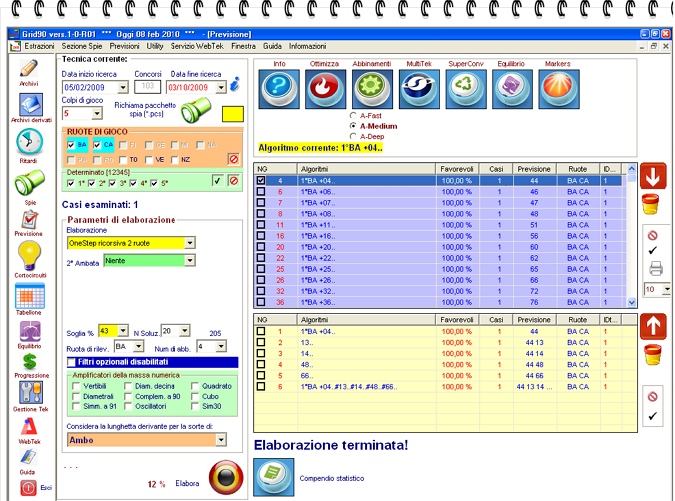
Task: Click the Determinato green checkmark button
Action: pos(217,181)
